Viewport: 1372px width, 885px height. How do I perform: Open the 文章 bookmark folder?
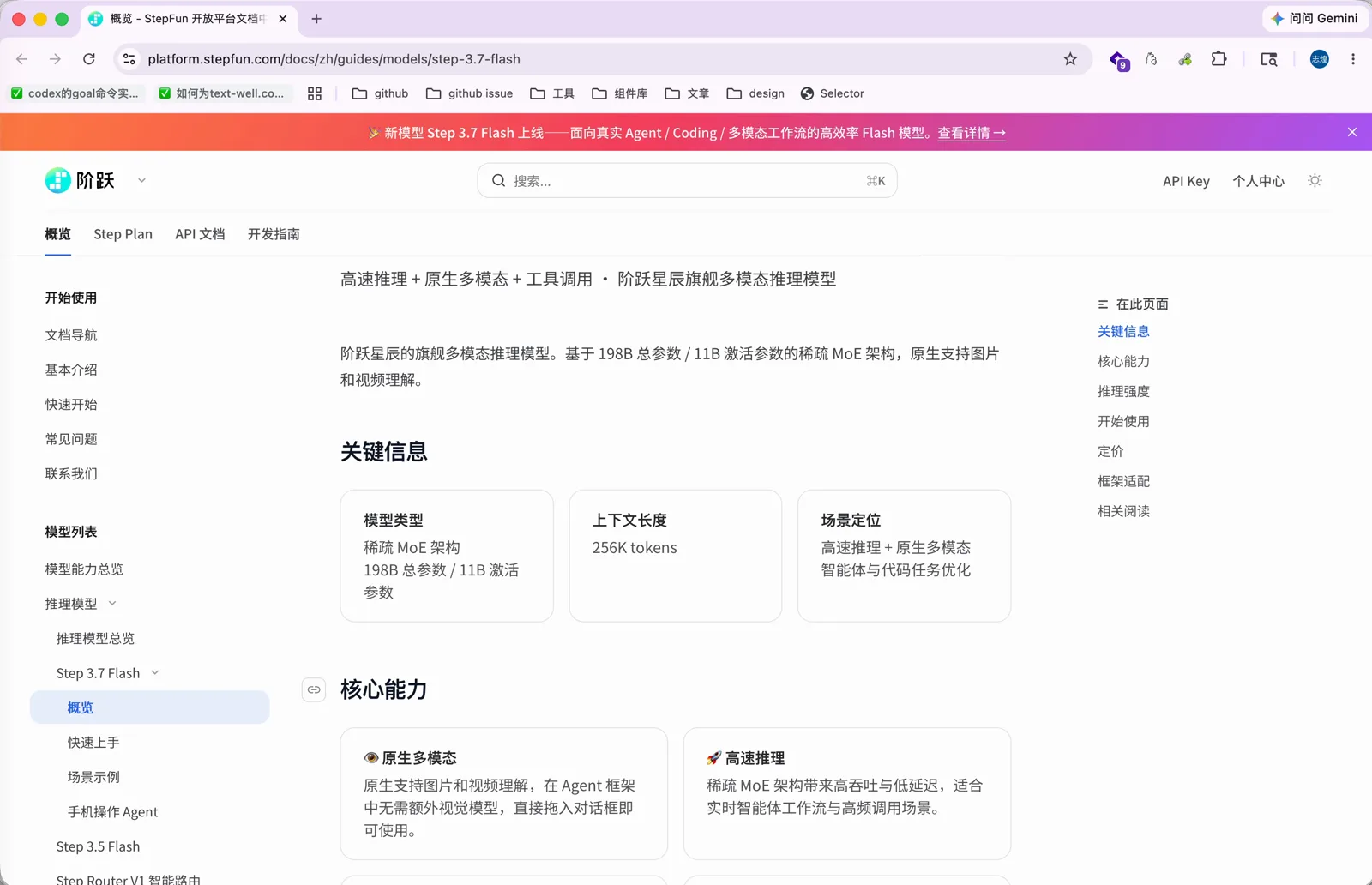pyautogui.click(x=687, y=93)
